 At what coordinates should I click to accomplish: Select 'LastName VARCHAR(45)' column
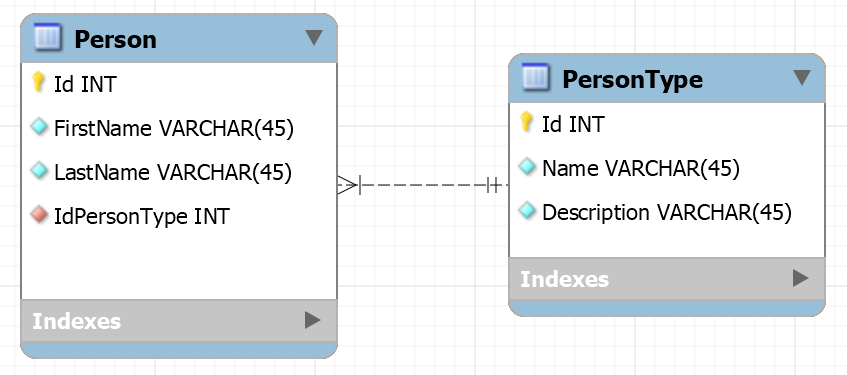click(173, 172)
